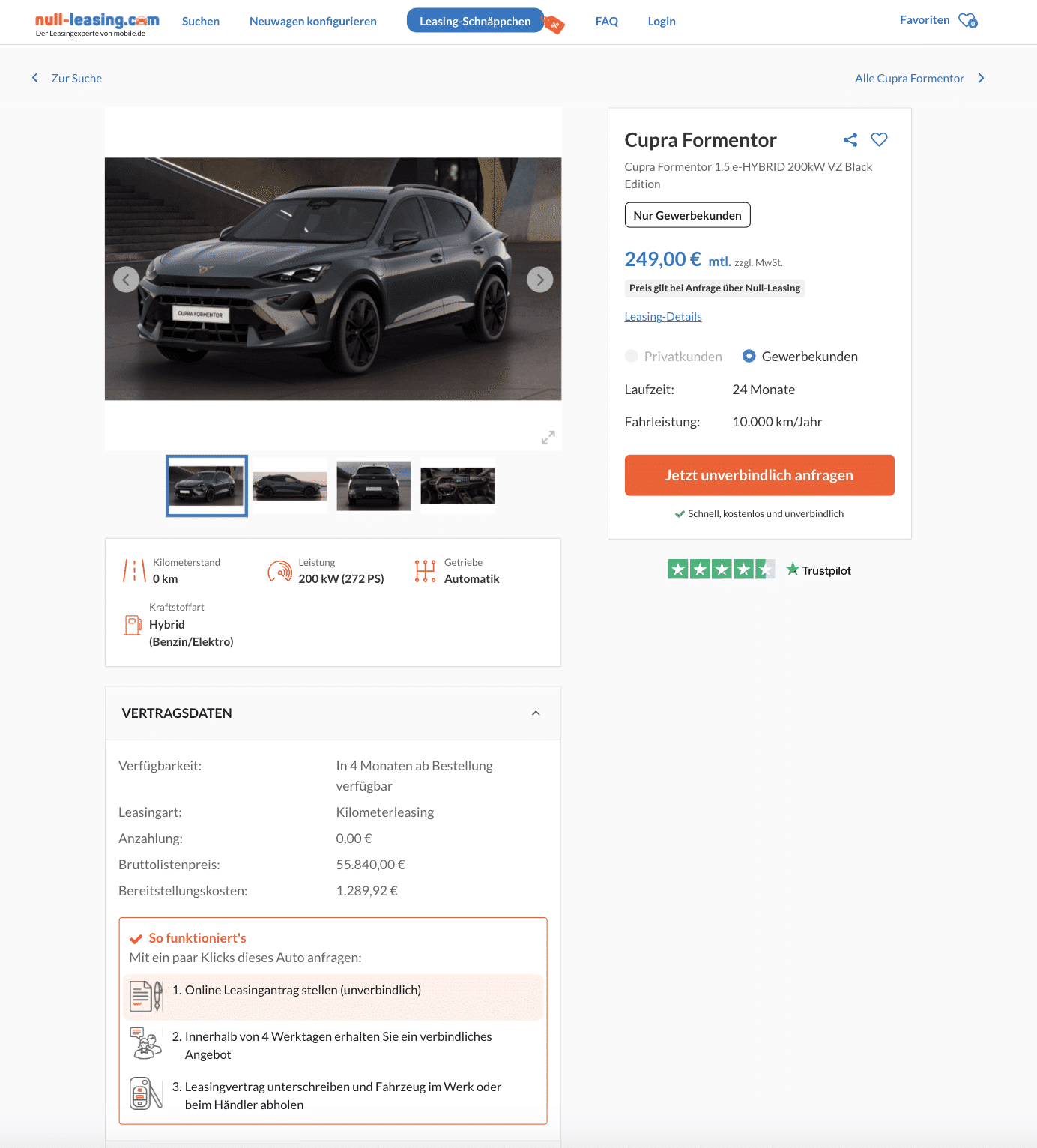Screen dimensions: 1037x1148
Task: Click the null-leasing.com logo
Action: [x=97, y=24]
